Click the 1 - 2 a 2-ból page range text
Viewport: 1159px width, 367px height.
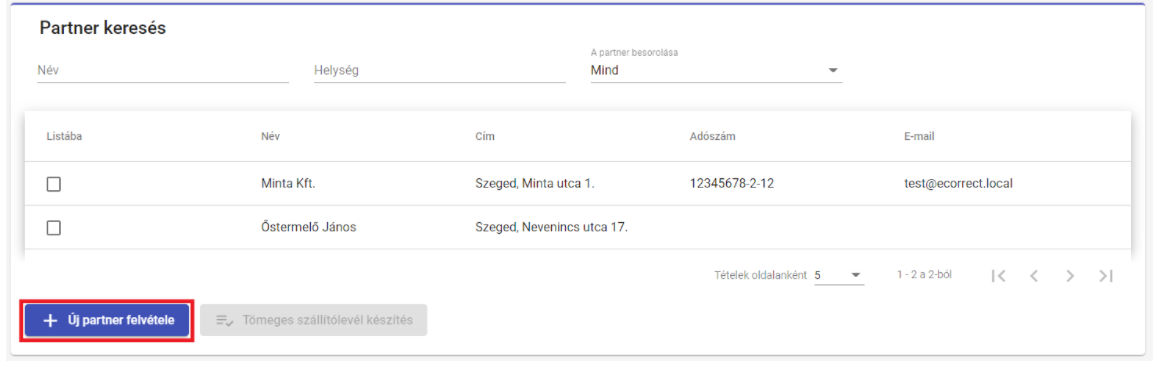point(924,275)
